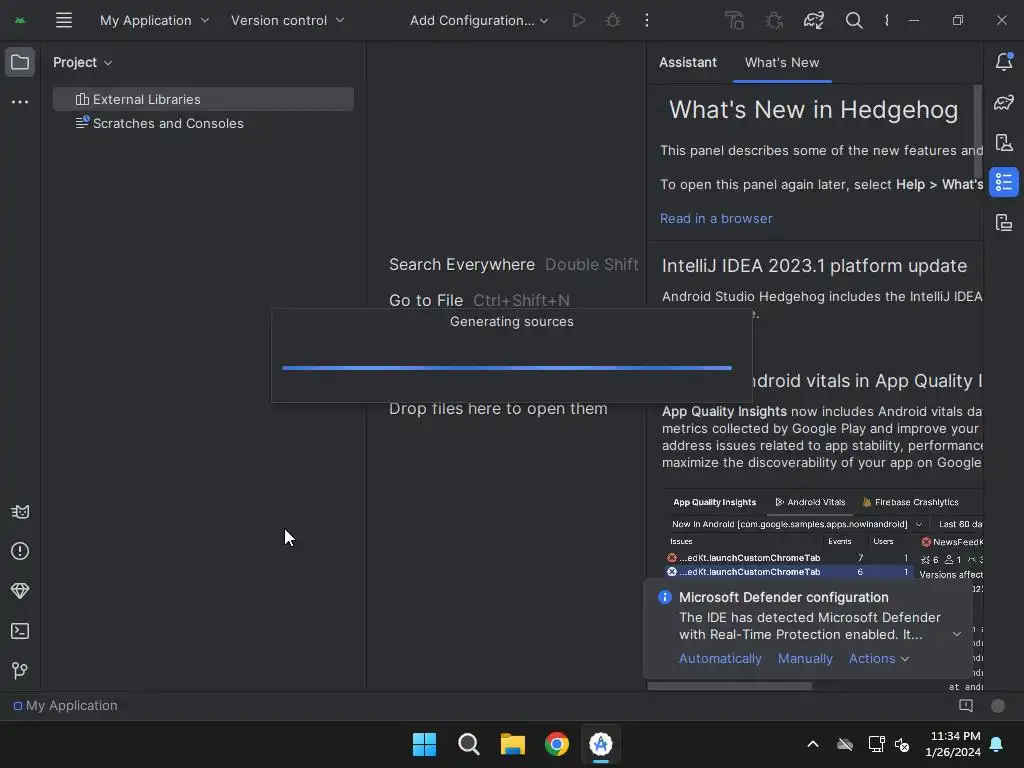Select External Libraries tree node
Screen dimensions: 1024x768
[203, 99]
